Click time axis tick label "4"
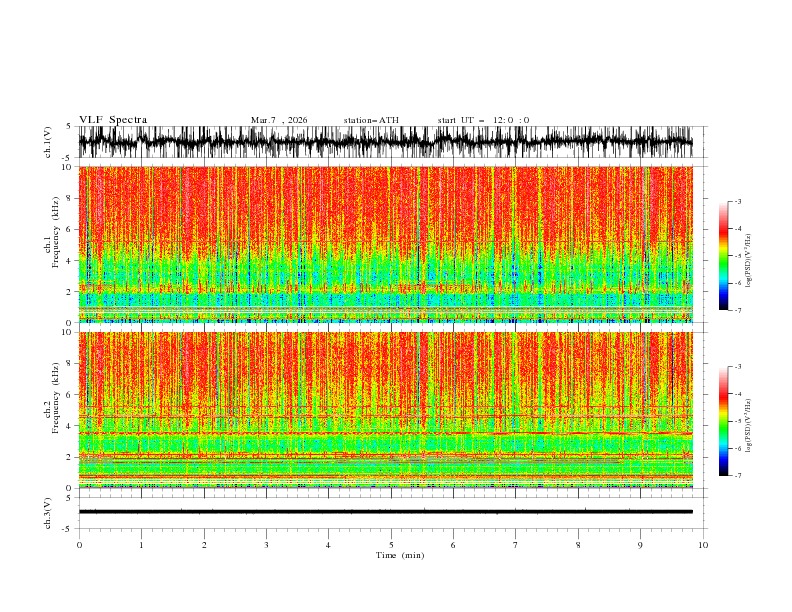The height and width of the screenshot is (612, 792). click(x=328, y=545)
